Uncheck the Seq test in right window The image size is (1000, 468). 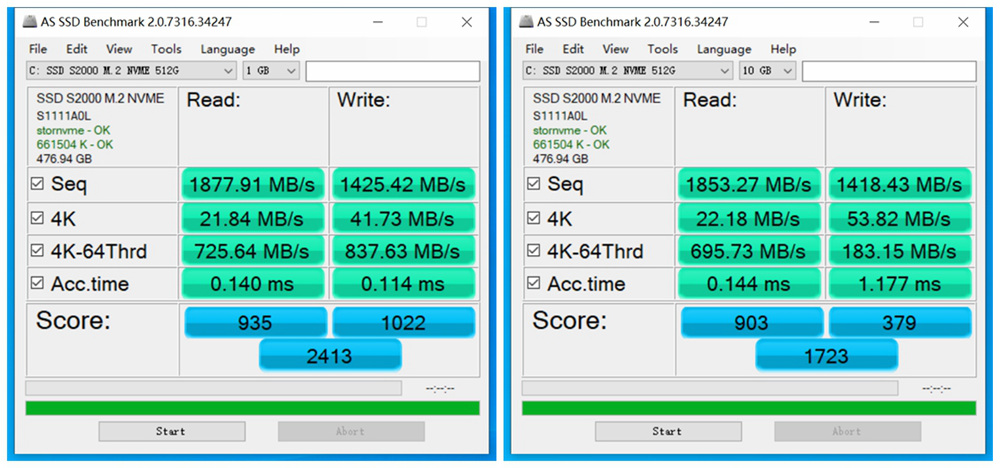pos(534,184)
